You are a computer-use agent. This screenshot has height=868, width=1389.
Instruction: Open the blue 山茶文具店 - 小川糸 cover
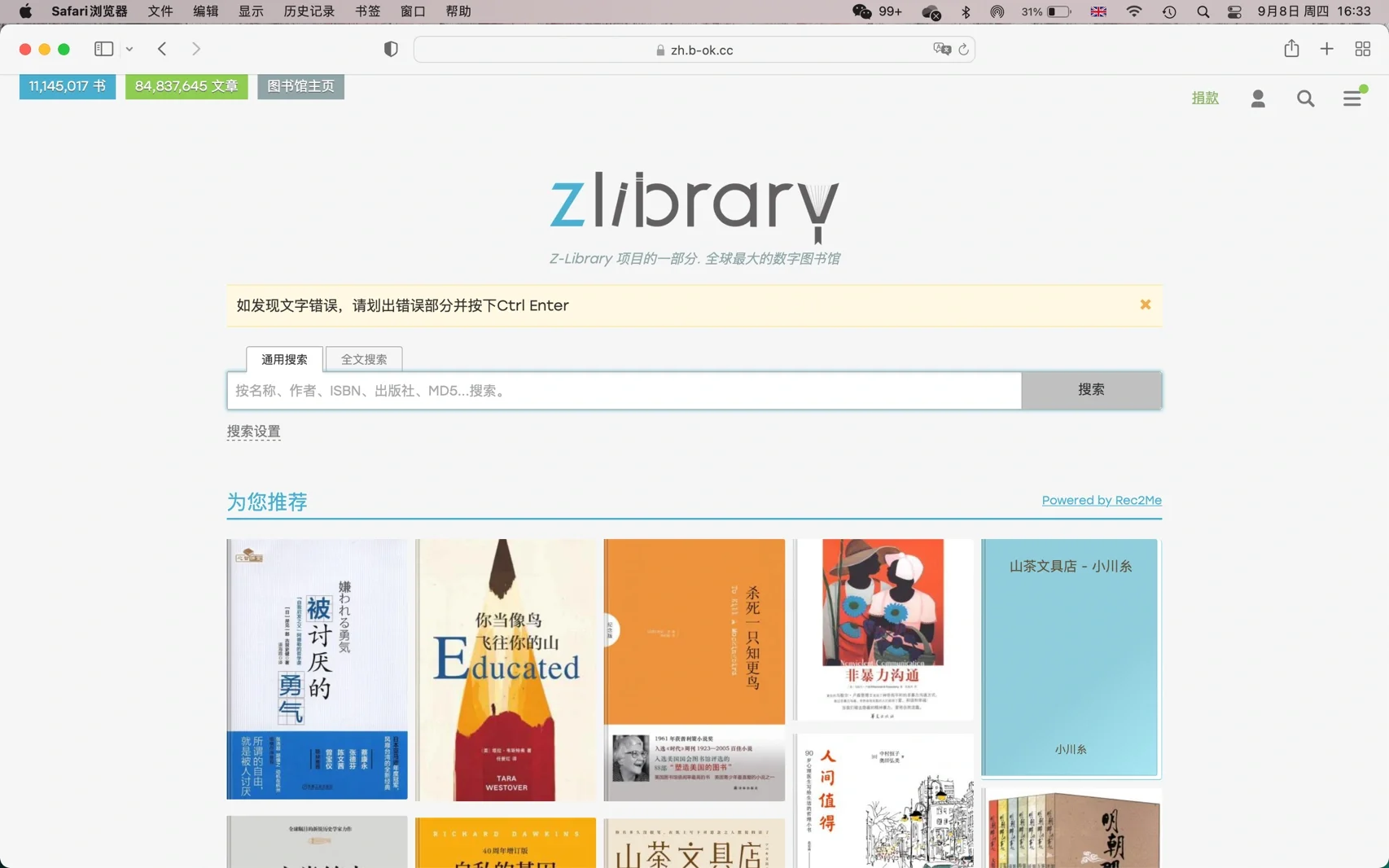[1070, 657]
